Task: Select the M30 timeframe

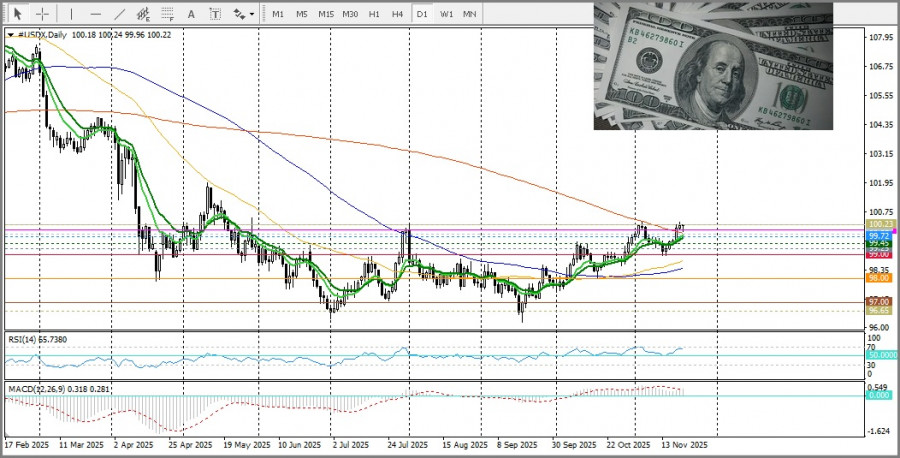Action: click(x=350, y=14)
